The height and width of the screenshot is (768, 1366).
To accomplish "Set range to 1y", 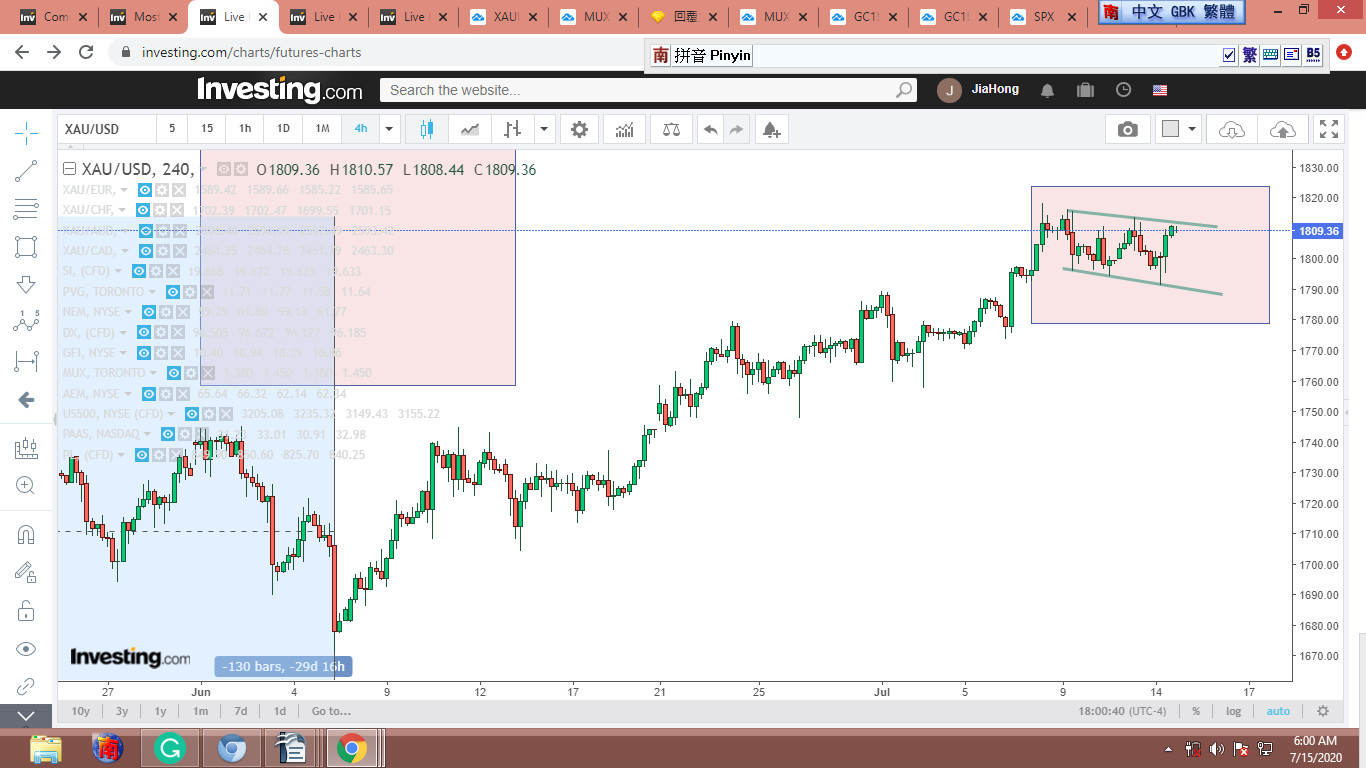I will (160, 711).
